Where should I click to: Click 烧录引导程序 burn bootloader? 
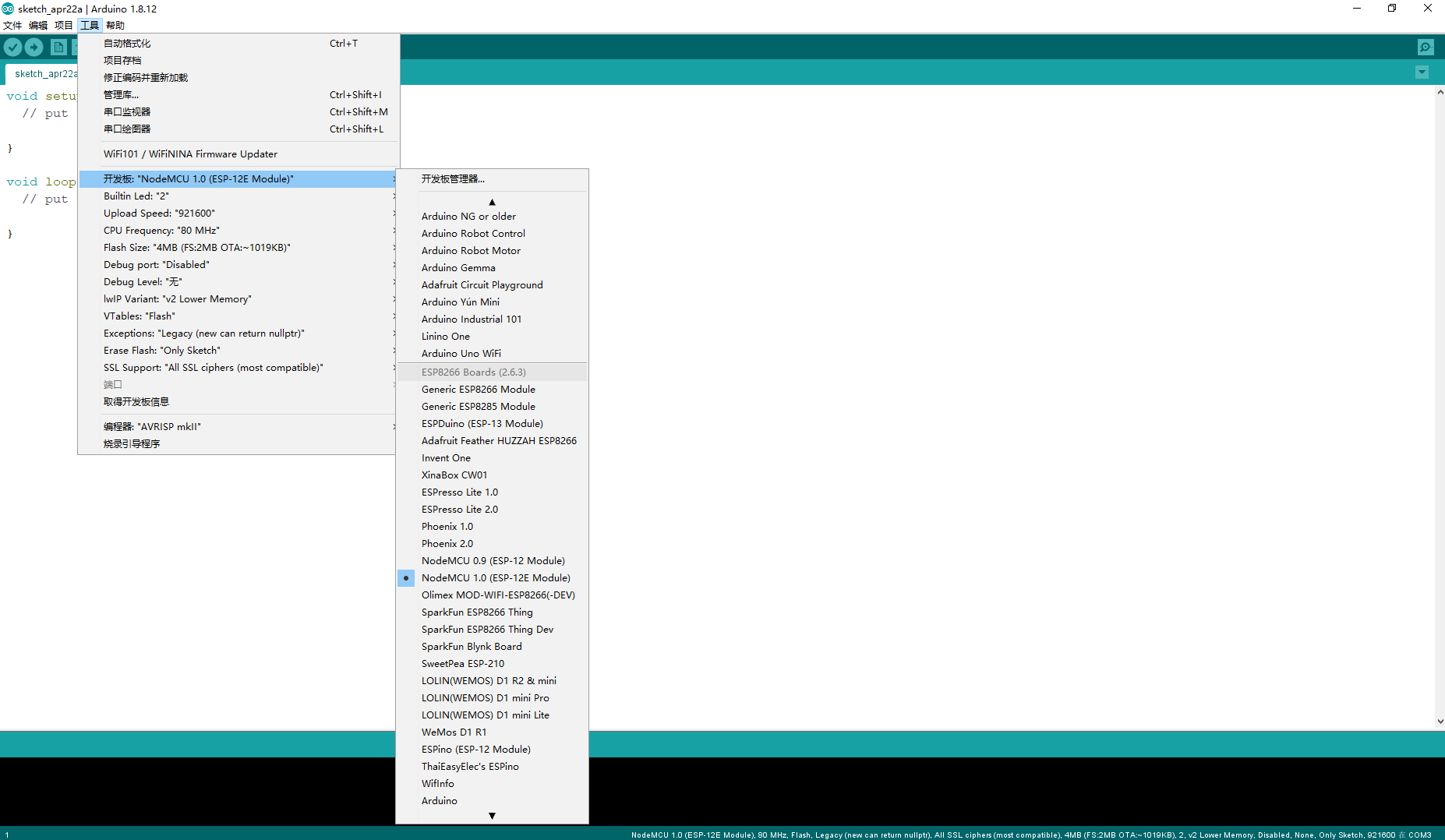239,444
